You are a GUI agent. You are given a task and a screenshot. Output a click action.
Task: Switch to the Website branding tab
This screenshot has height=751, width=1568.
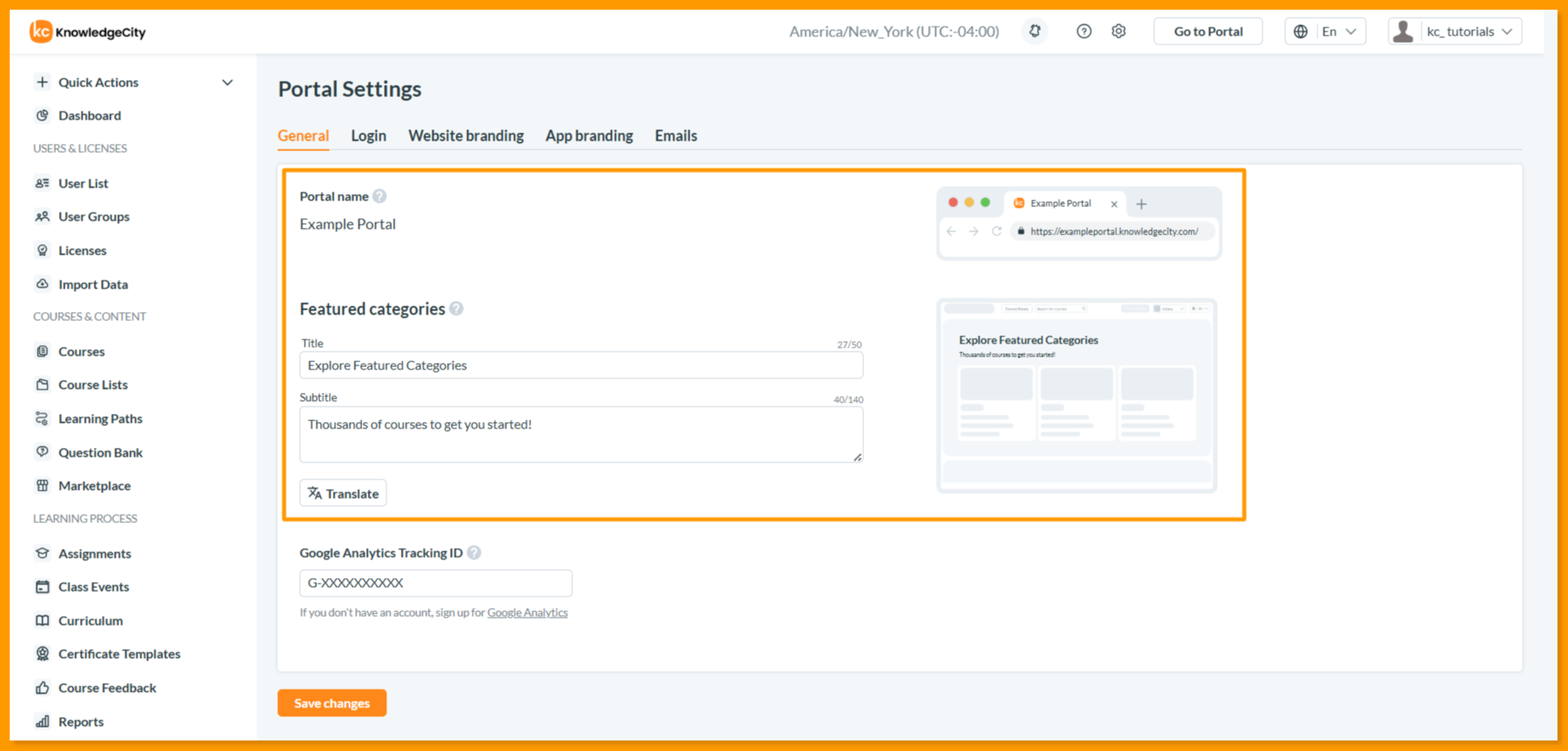point(466,136)
